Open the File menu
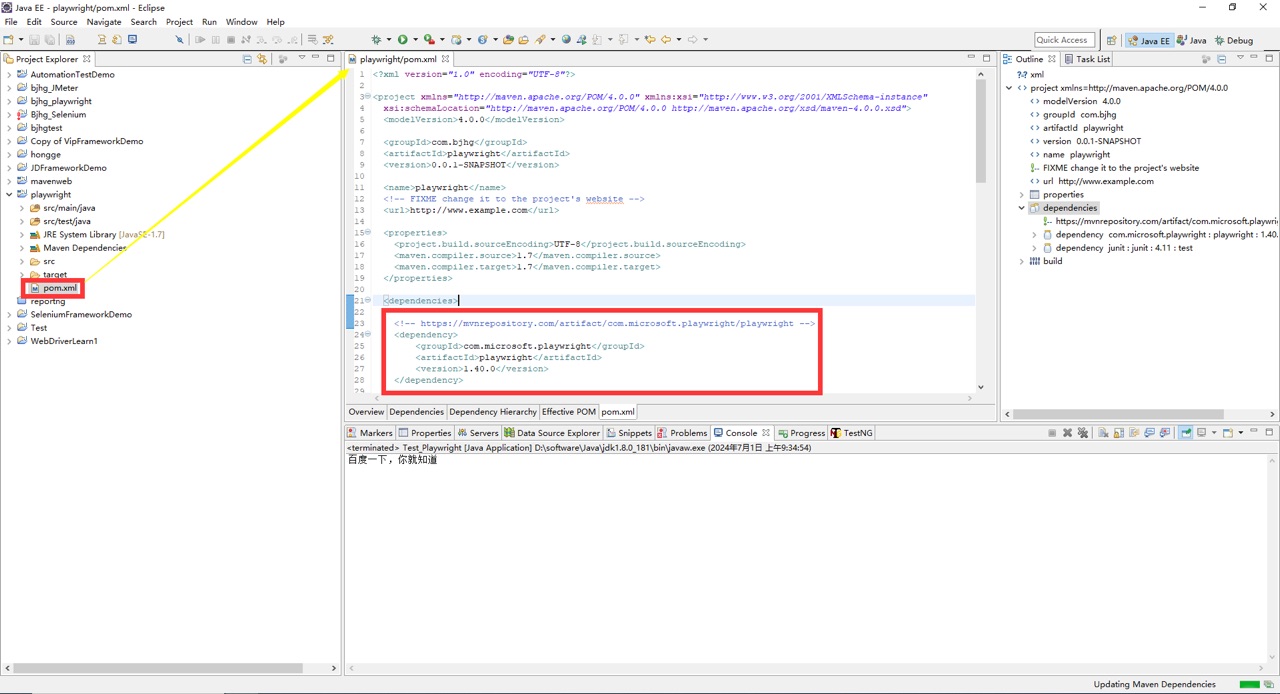This screenshot has width=1280, height=694. click(11, 21)
